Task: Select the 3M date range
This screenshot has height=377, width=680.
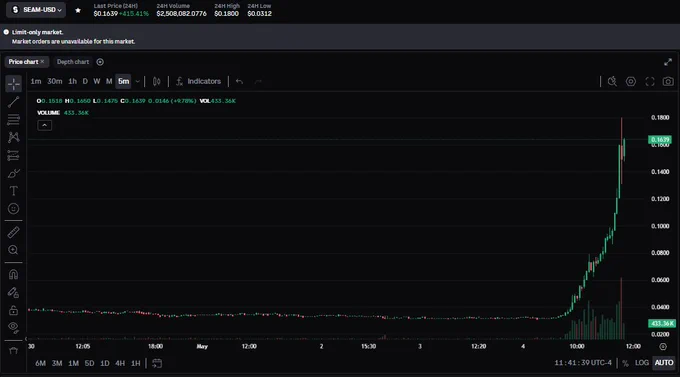Action: [57, 363]
